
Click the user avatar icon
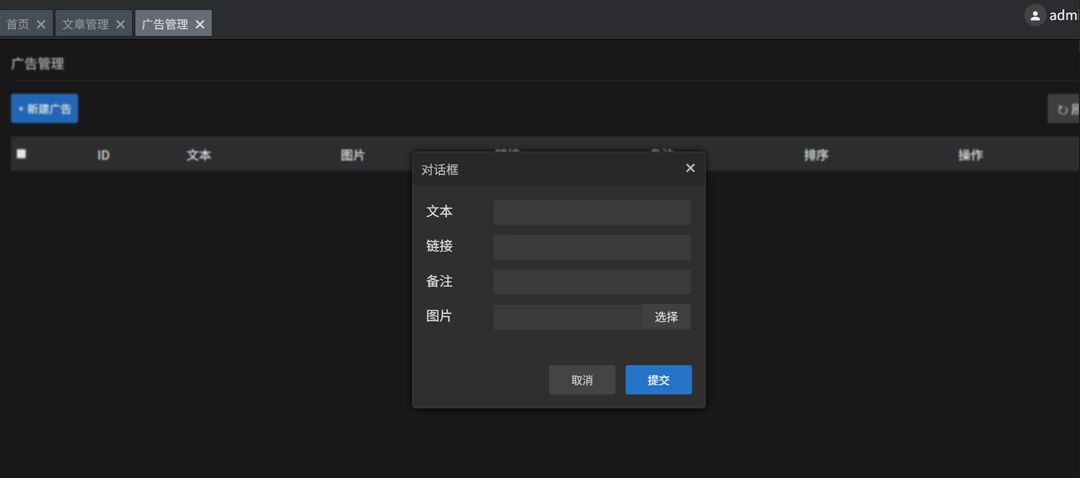click(1035, 15)
